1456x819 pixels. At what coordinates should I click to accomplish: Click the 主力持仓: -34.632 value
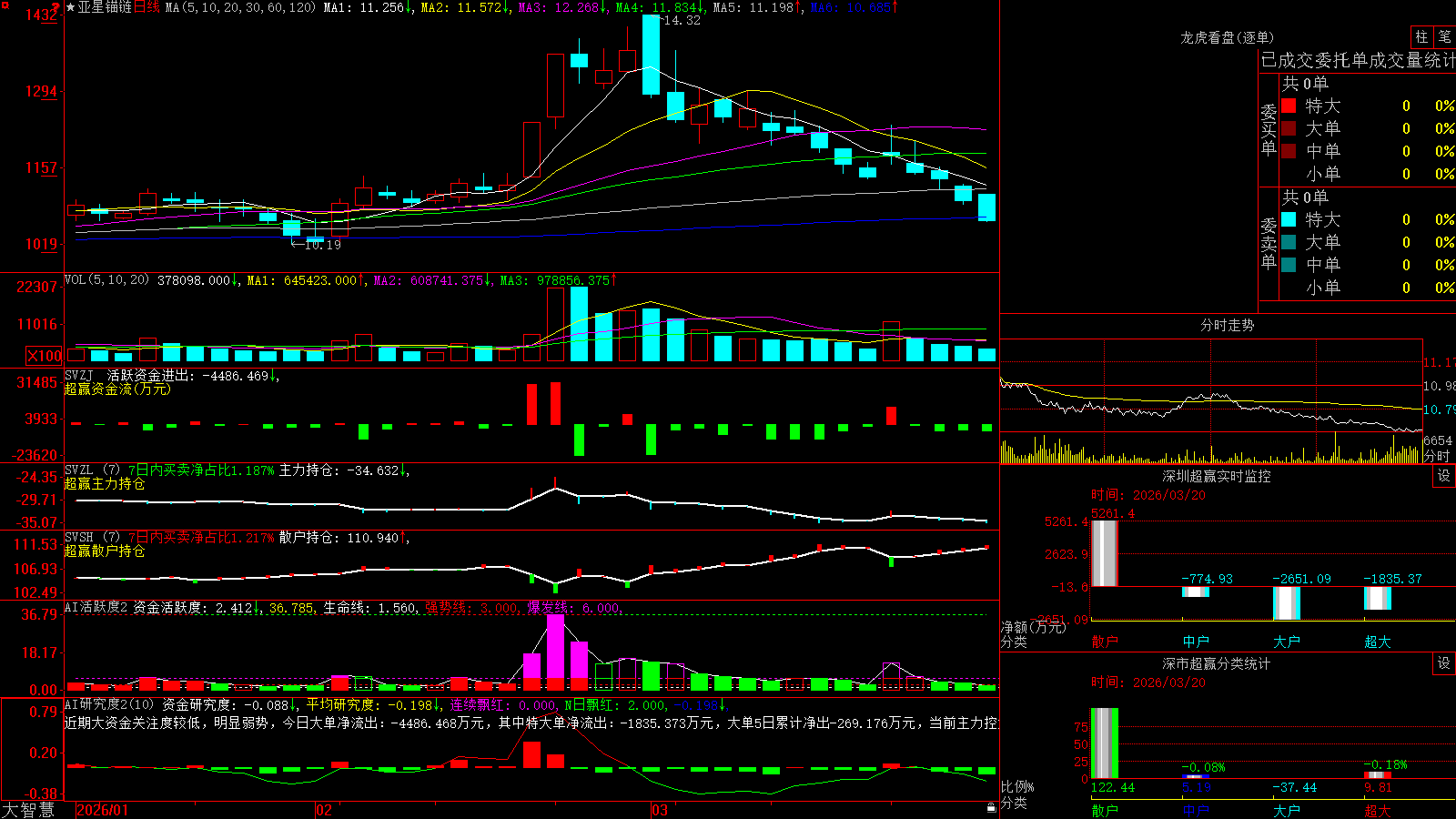(x=339, y=470)
